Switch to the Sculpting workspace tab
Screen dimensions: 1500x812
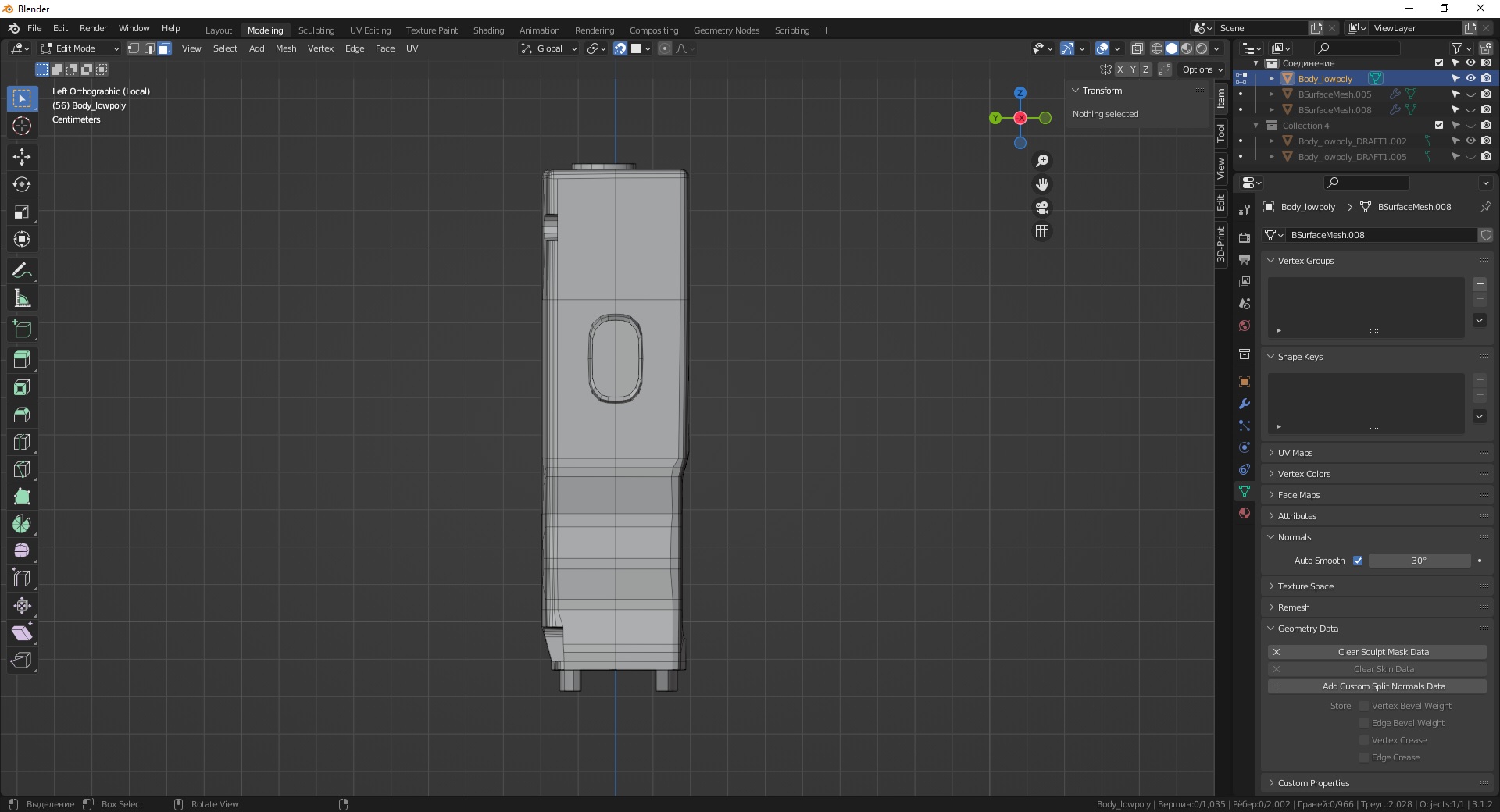[316, 30]
